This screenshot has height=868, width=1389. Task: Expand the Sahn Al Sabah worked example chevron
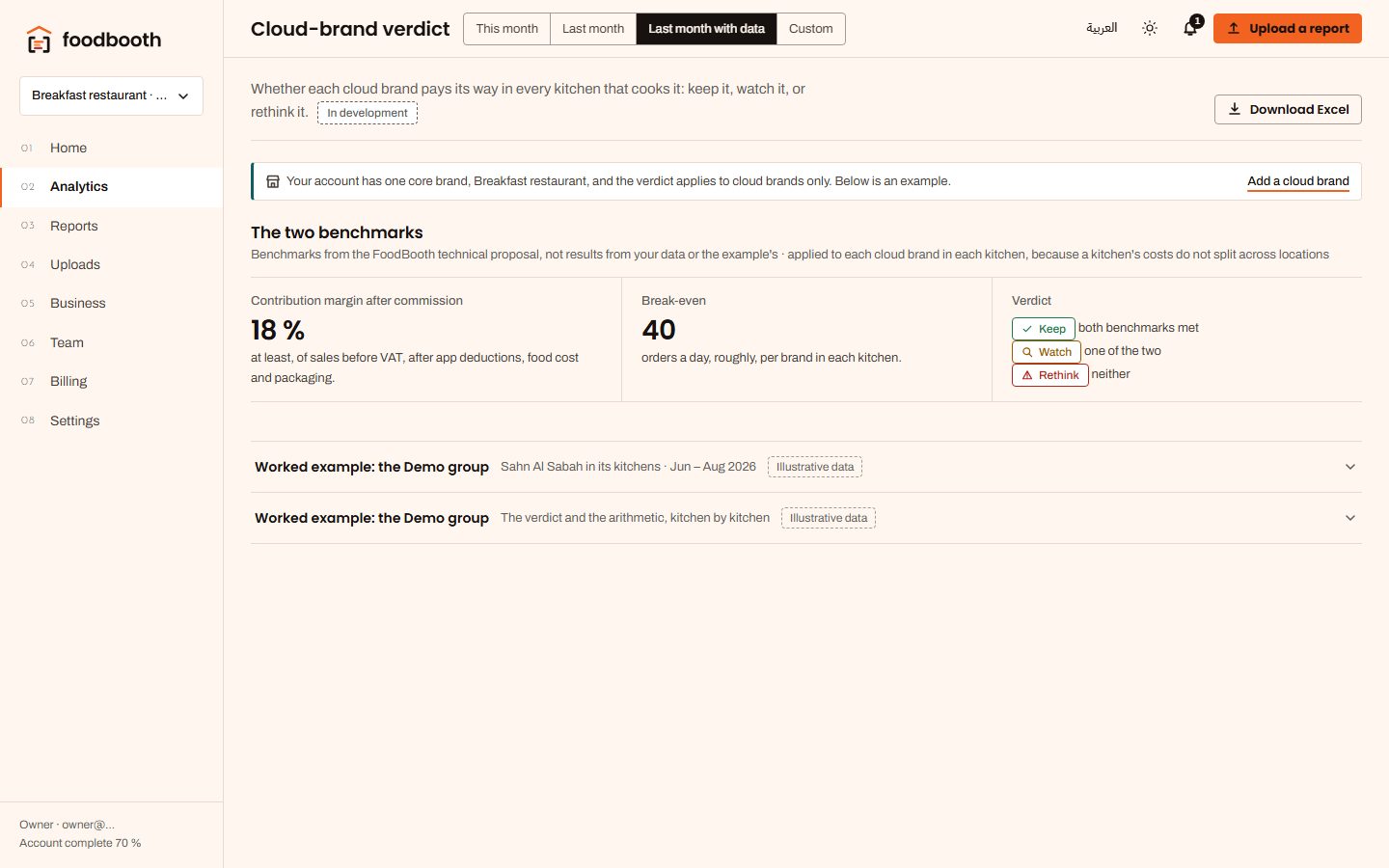pos(1350,467)
